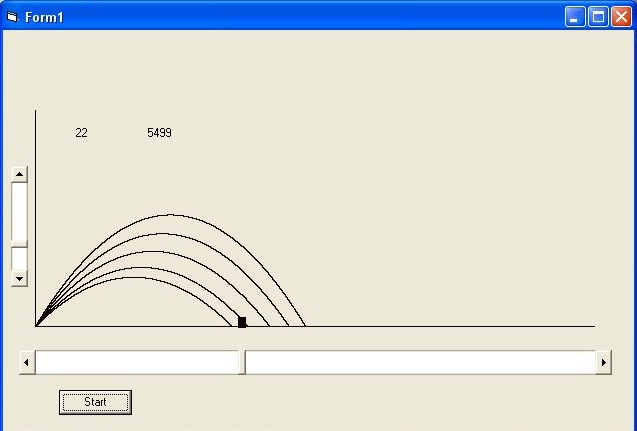This screenshot has width=637, height=431.
Task: Click the Form1 window icon
Action: click(13, 17)
